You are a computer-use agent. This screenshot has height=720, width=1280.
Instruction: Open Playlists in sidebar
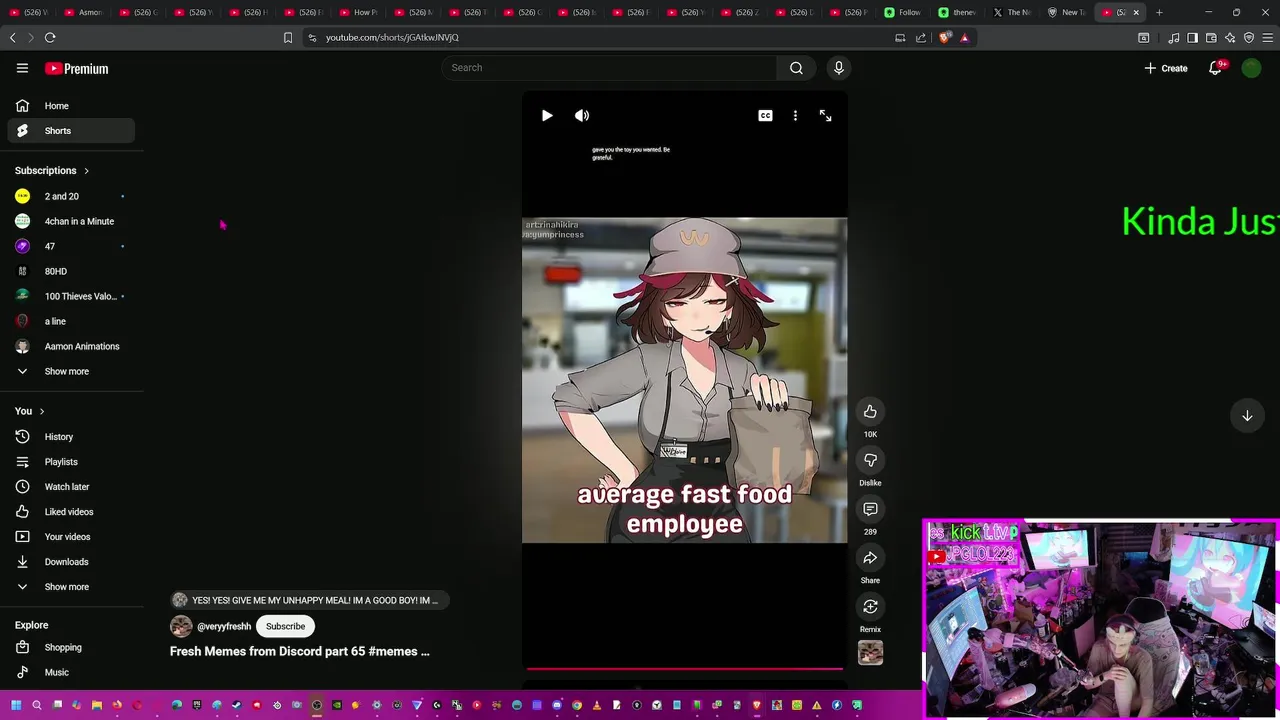pos(71,462)
